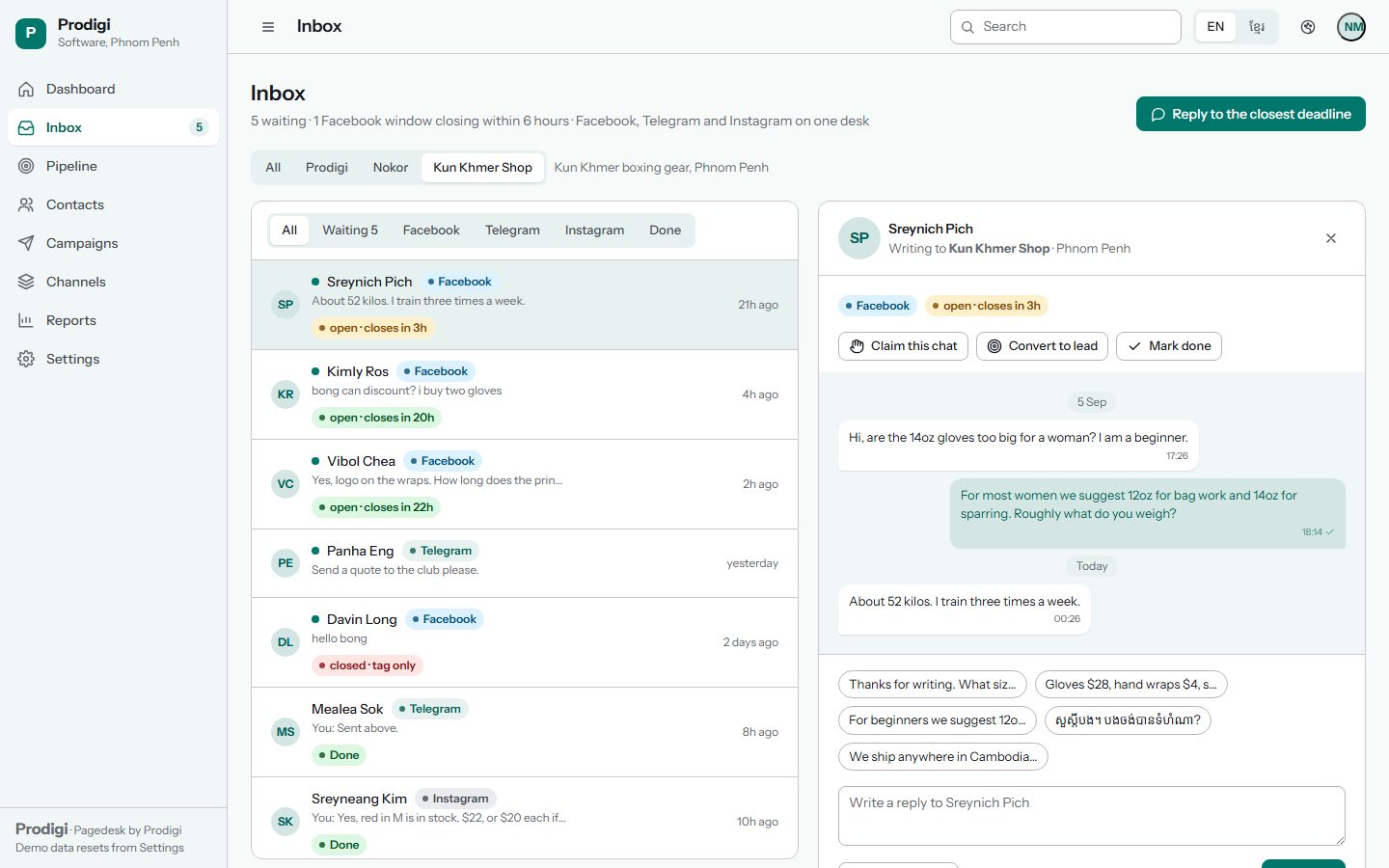Filter conversation list by Instagram
1389x868 pixels.
[x=594, y=231]
